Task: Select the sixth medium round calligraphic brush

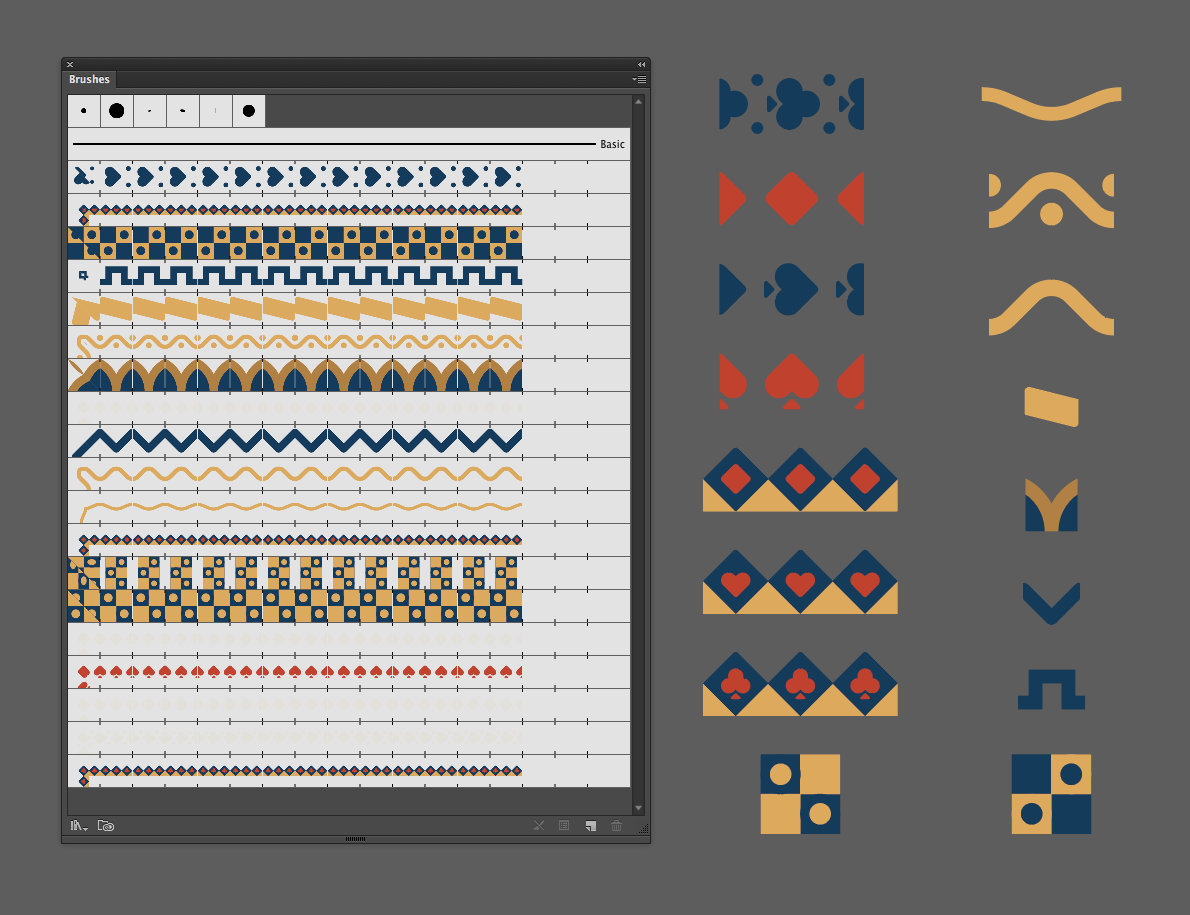Action: click(x=248, y=111)
